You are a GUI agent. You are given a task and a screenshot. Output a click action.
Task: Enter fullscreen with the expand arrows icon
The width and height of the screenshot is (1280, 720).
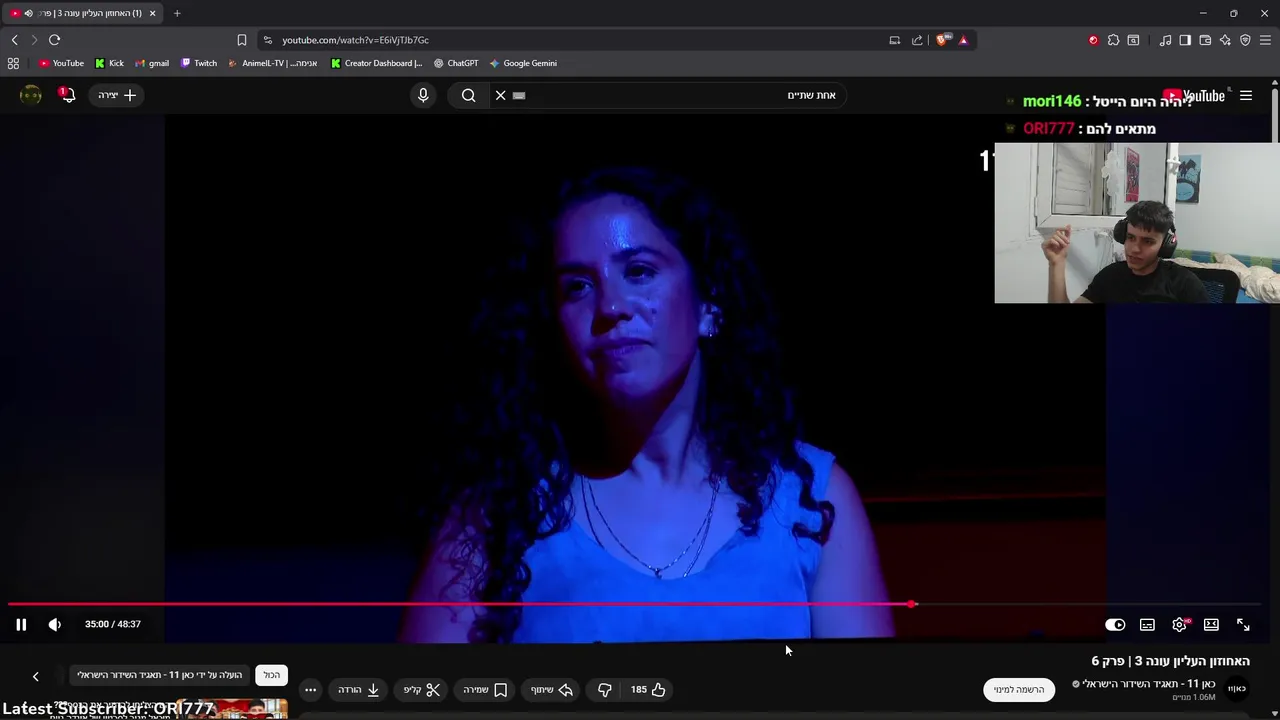pos(1243,625)
